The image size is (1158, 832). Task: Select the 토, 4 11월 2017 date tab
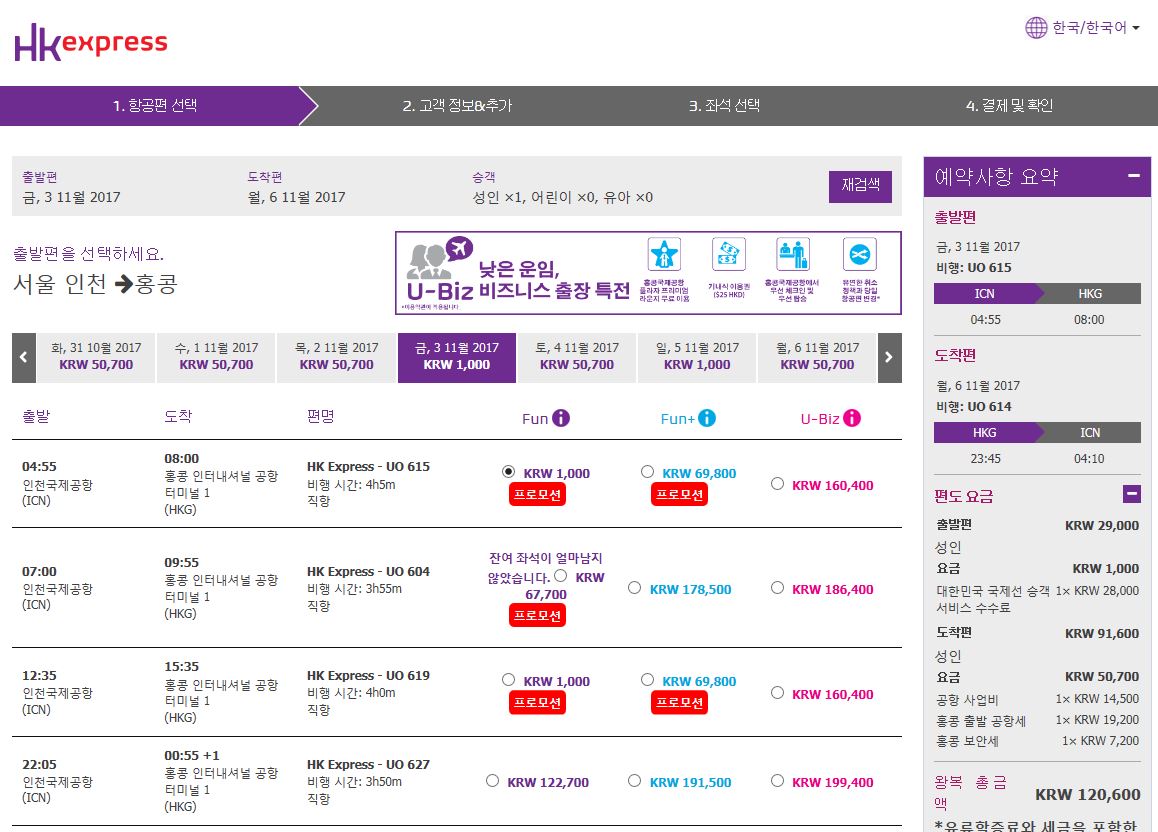[577, 357]
